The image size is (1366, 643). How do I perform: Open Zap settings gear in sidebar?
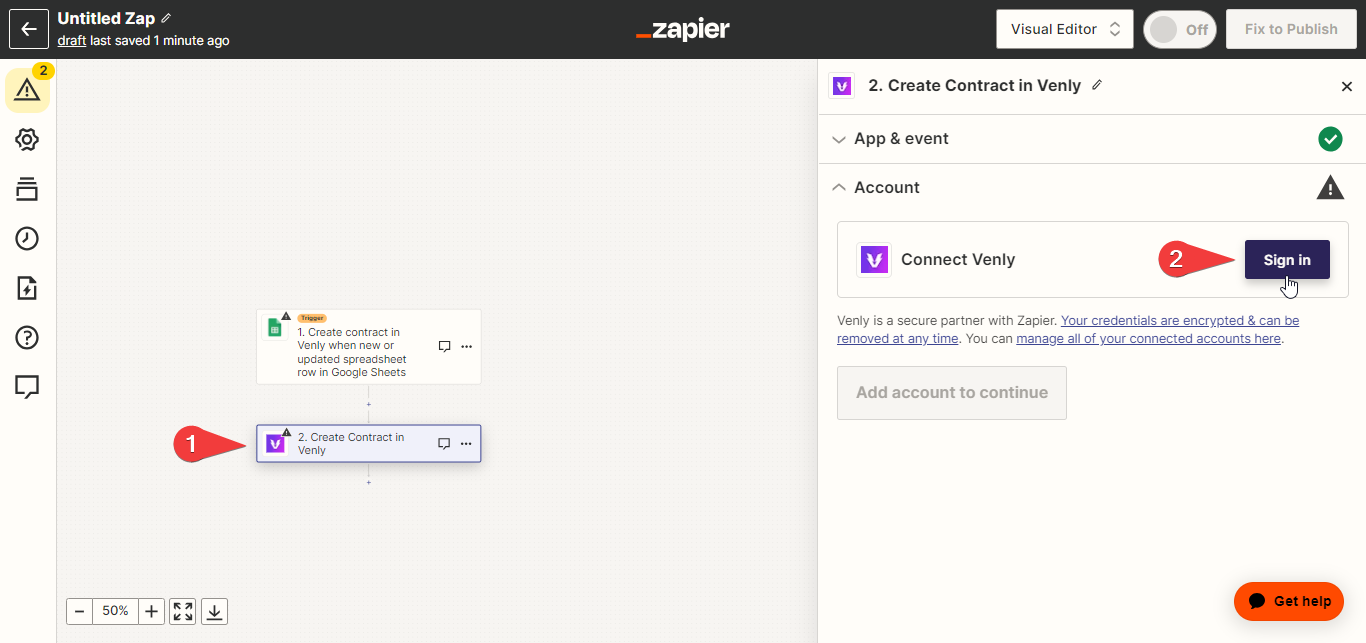pyautogui.click(x=27, y=139)
